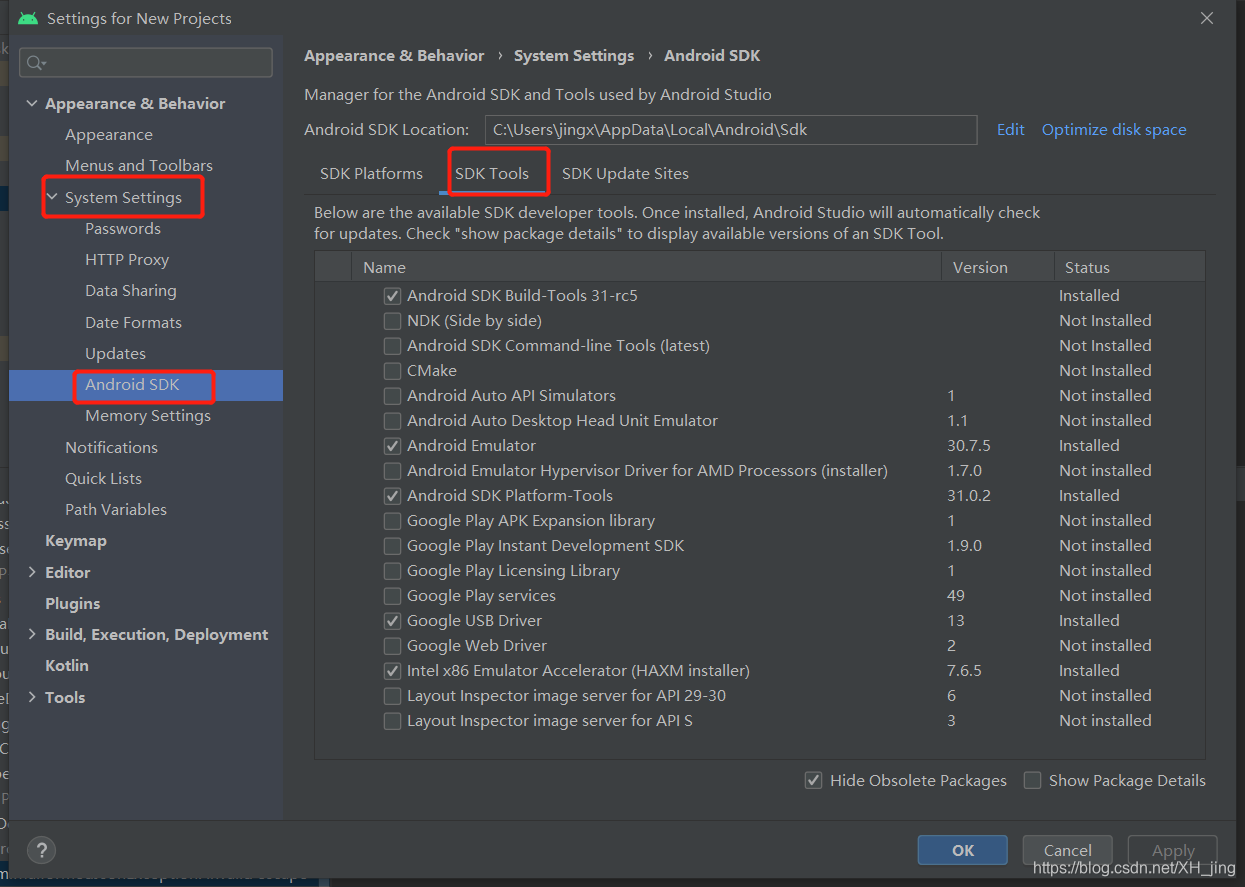Image resolution: width=1245 pixels, height=887 pixels.
Task: Expand the Build, Execution, Deployment node
Action: [x=32, y=635]
